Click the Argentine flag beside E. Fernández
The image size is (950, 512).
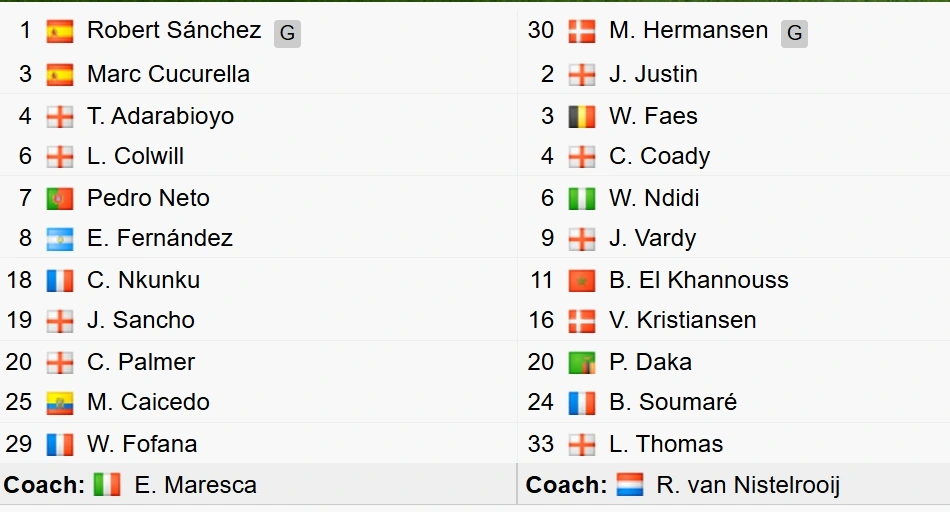pyautogui.click(x=60, y=239)
